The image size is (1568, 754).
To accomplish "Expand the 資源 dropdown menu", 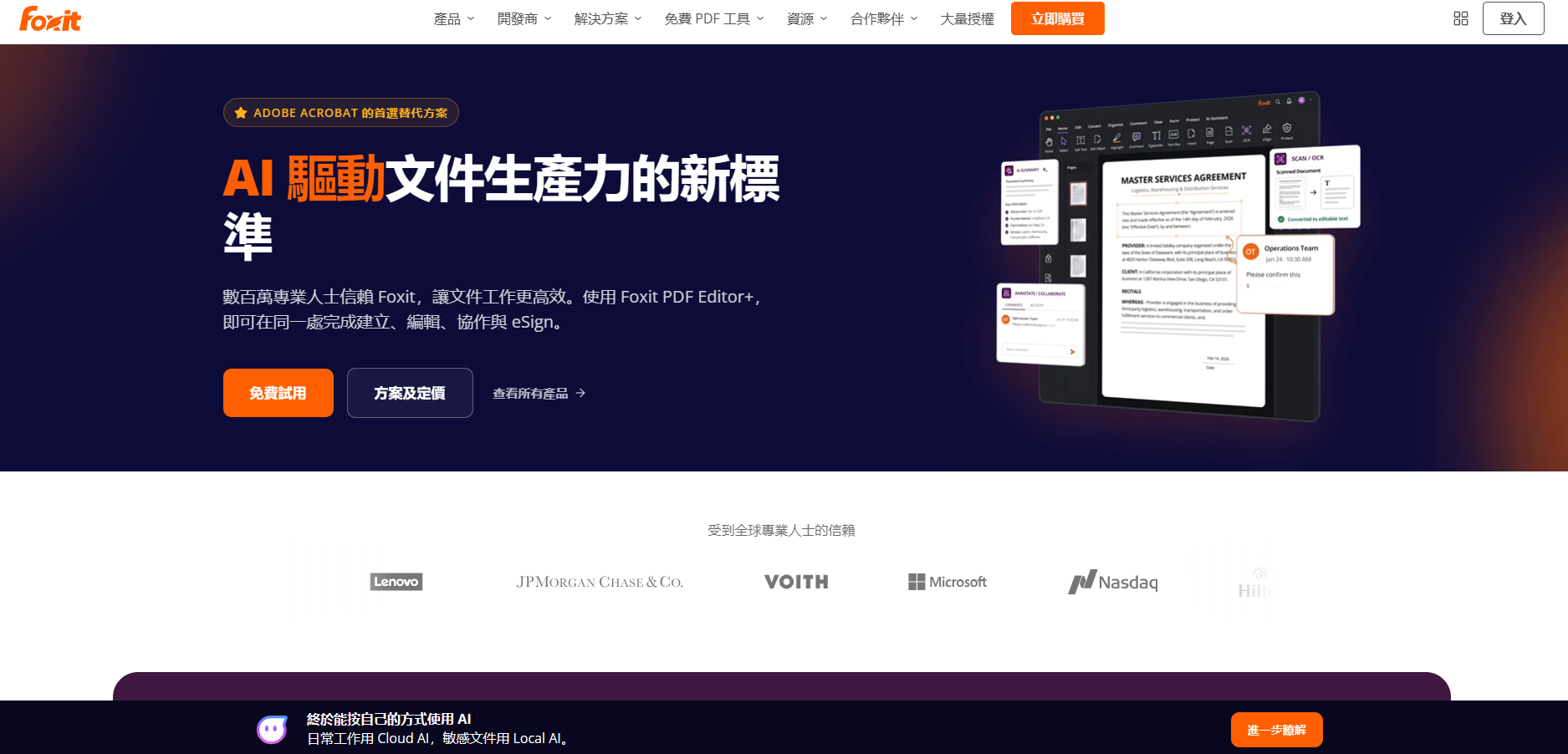I will pyautogui.click(x=807, y=19).
